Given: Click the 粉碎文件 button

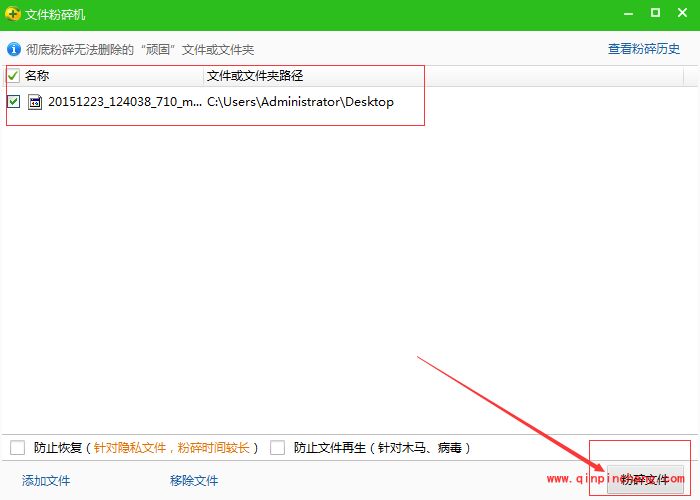Looking at the screenshot, I should [645, 480].
